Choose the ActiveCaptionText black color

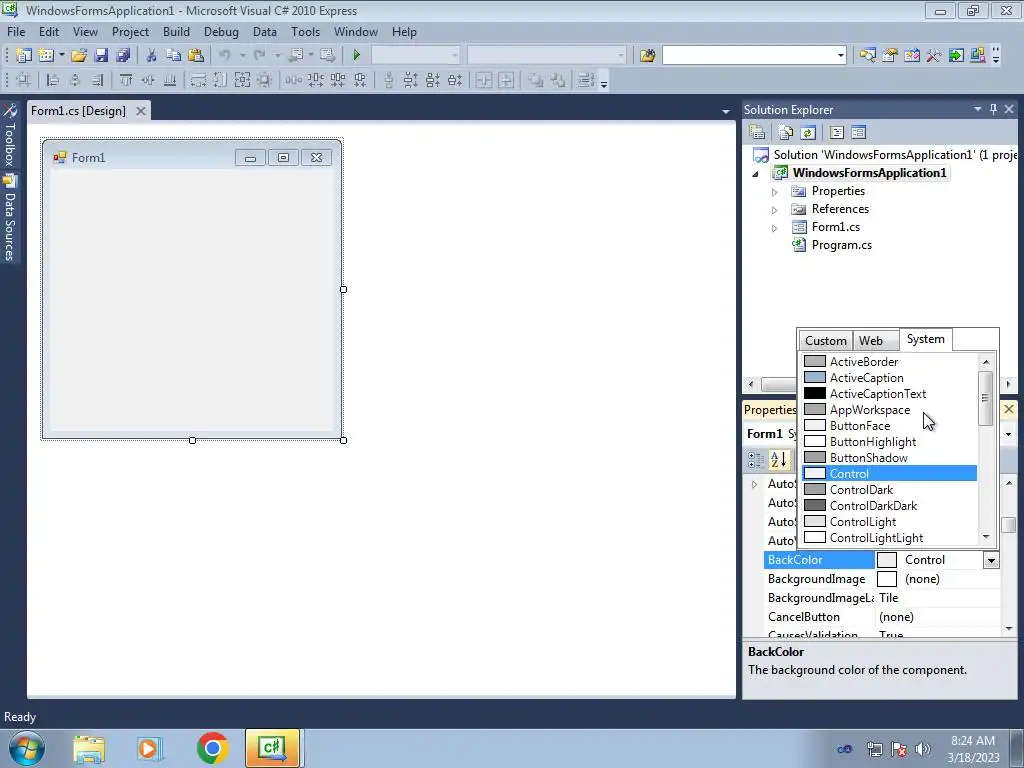[889, 394]
